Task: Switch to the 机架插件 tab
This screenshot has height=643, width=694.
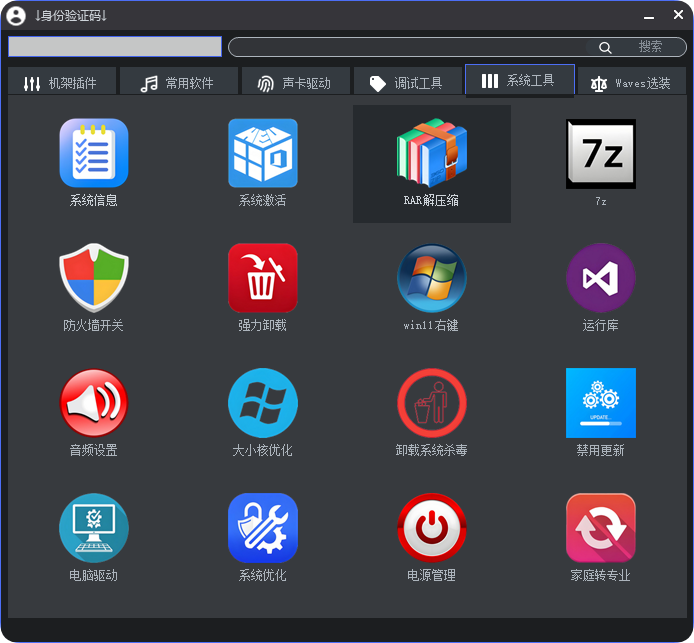Action: pyautogui.click(x=62, y=83)
